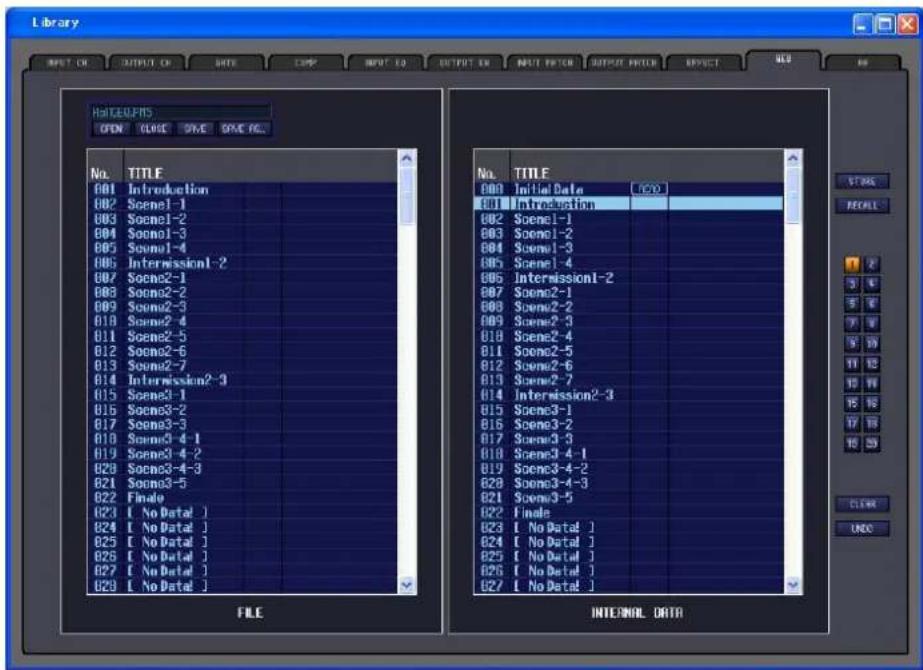Switch to the OUTPUT EQ tab

click(x=464, y=63)
